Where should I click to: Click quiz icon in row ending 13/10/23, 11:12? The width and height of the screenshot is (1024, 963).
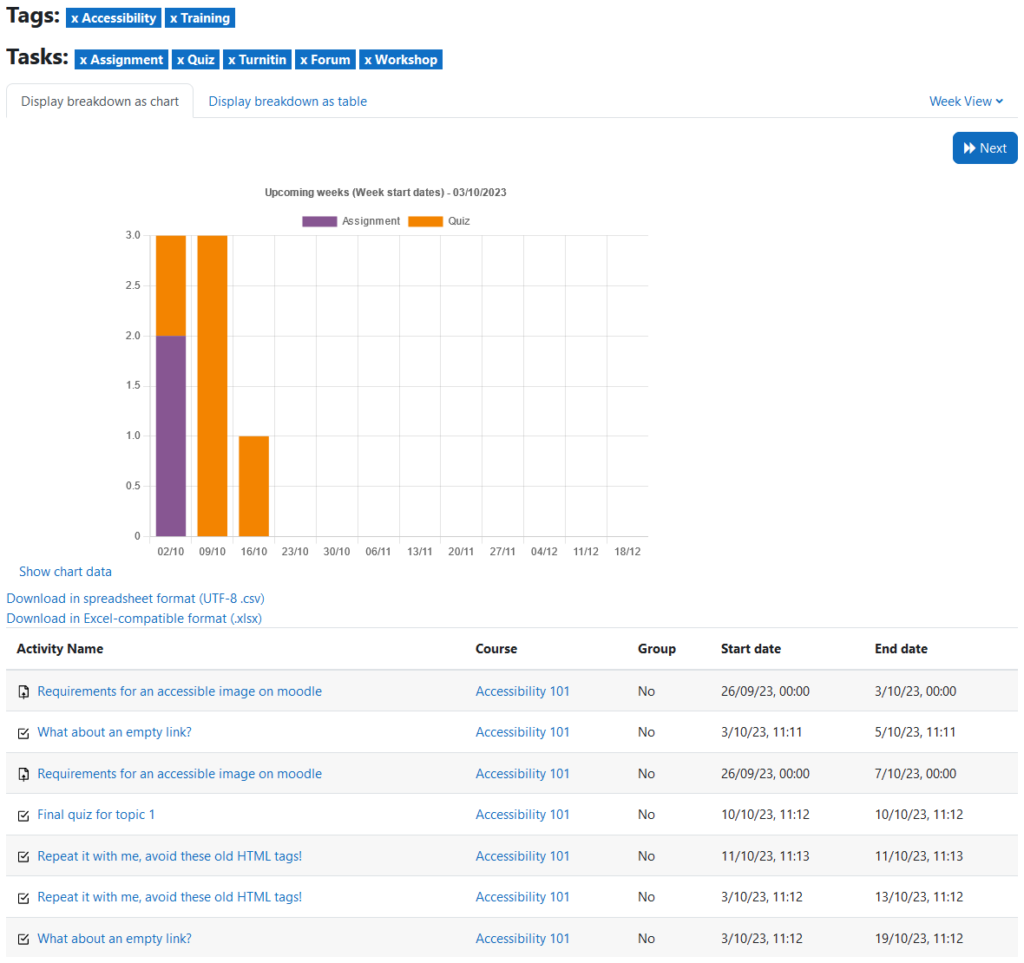[24, 898]
